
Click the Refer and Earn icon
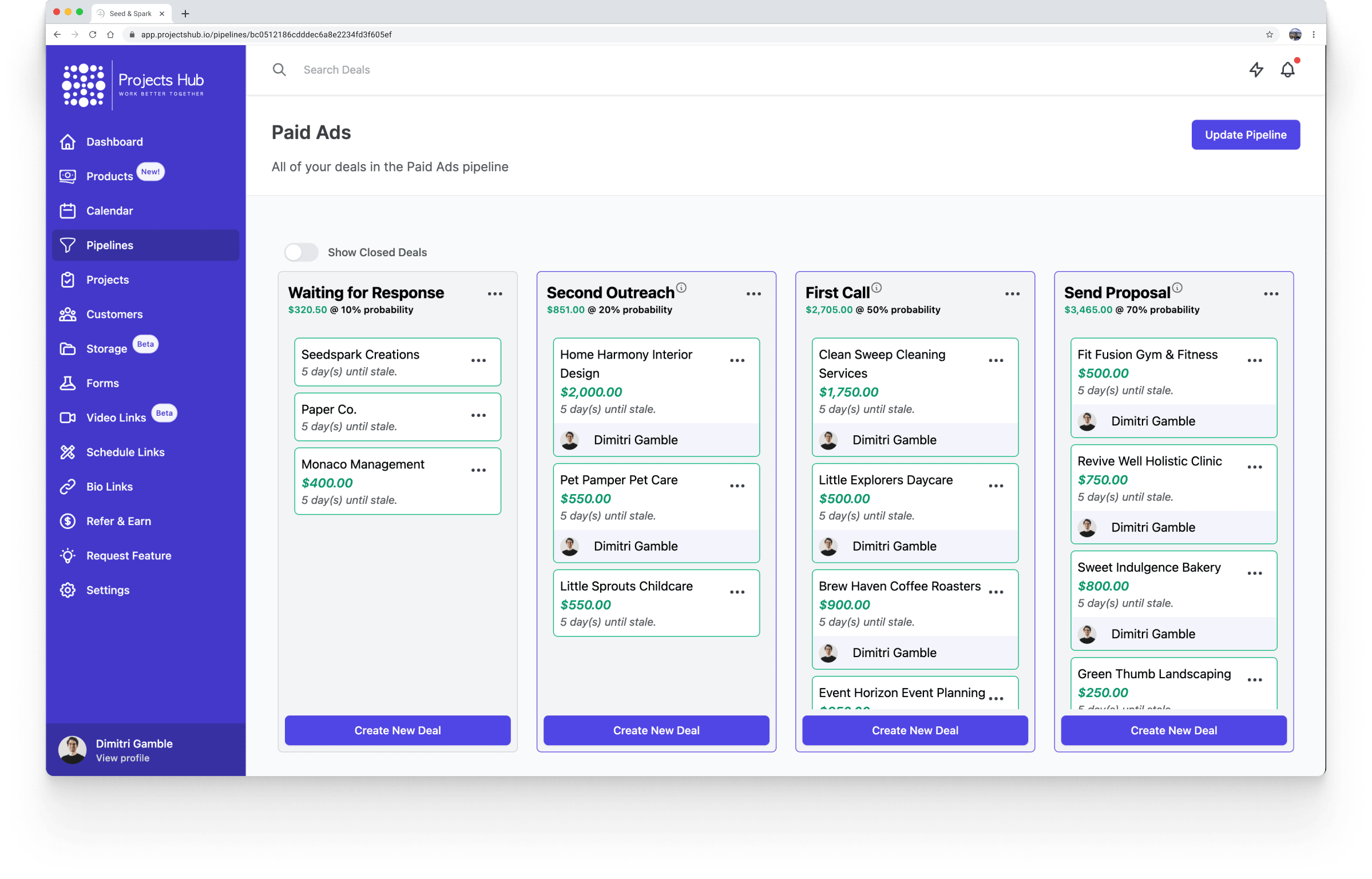(x=68, y=520)
